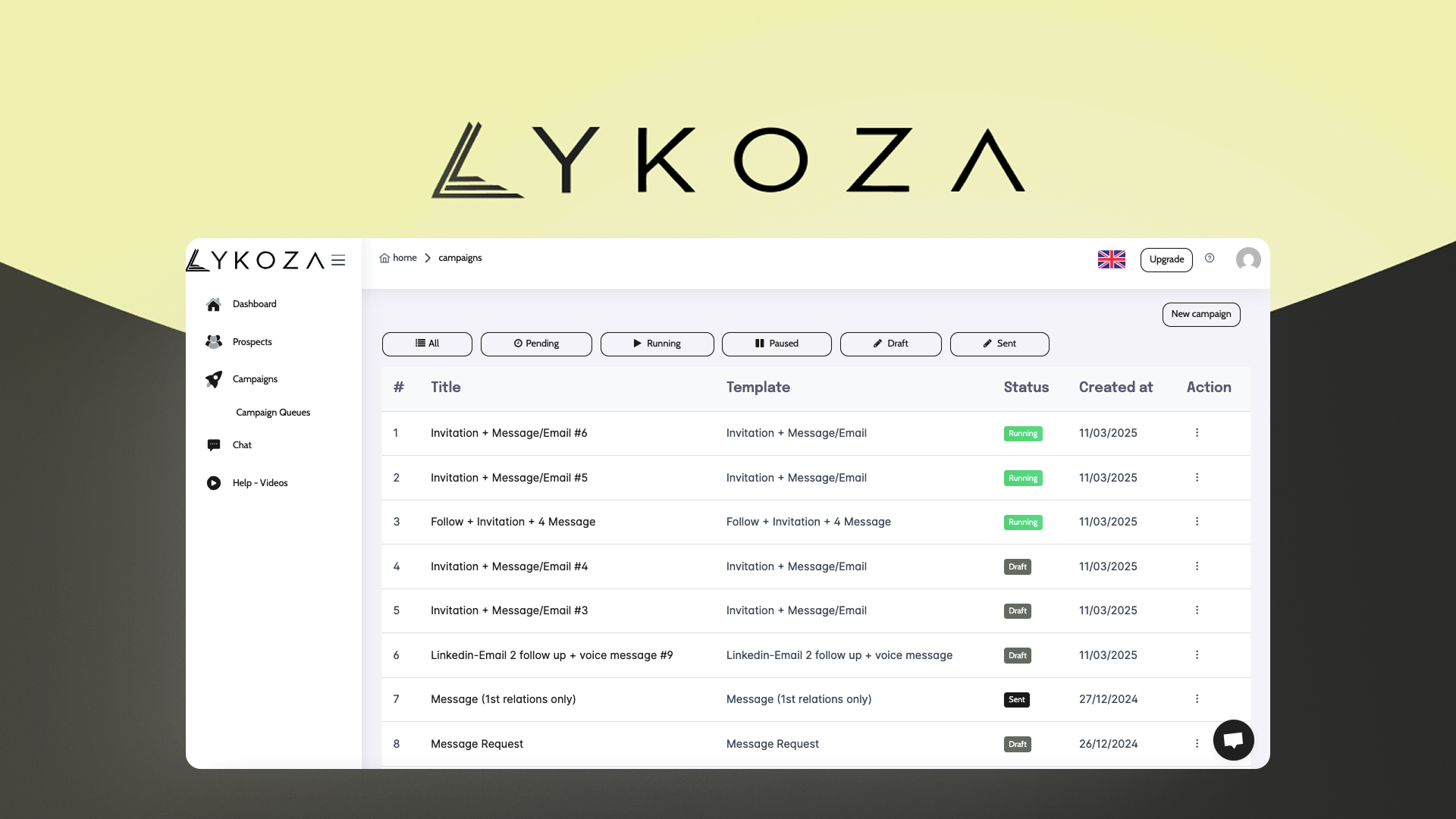Open Help - Videos play icon

[214, 483]
